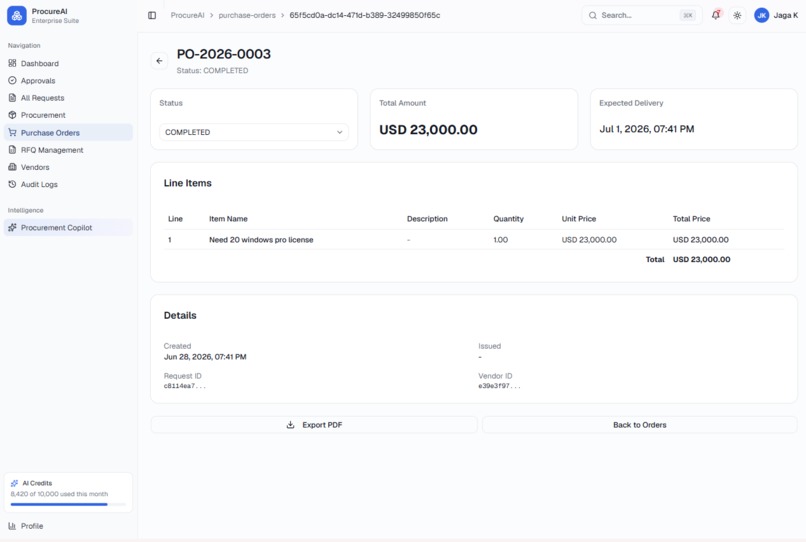
Task: Open the COMPLETED status dropdown
Action: coord(253,132)
